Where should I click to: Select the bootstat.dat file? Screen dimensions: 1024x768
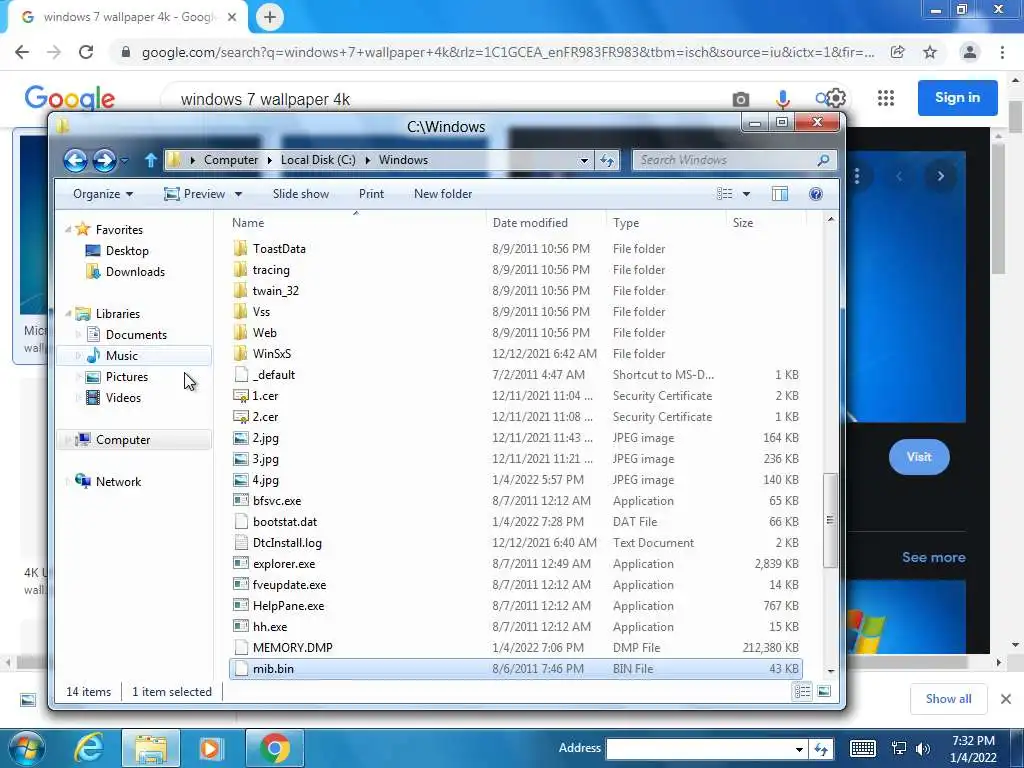(285, 522)
